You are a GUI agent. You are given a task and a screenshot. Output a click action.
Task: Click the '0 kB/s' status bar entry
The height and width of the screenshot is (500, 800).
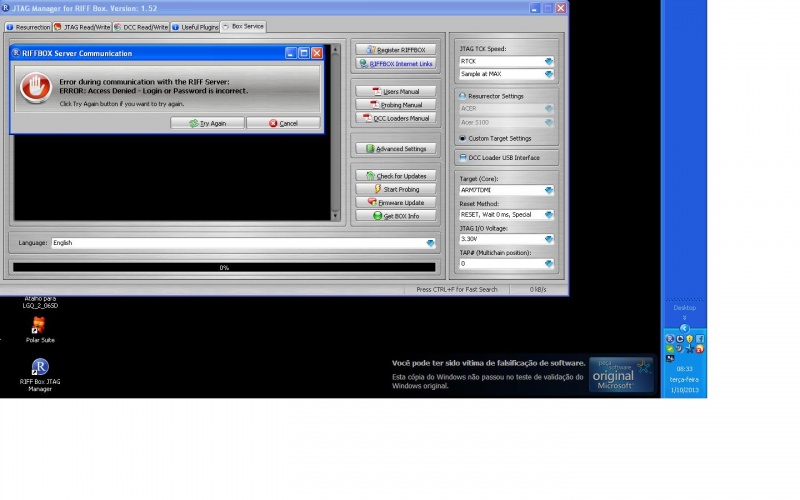(538, 289)
